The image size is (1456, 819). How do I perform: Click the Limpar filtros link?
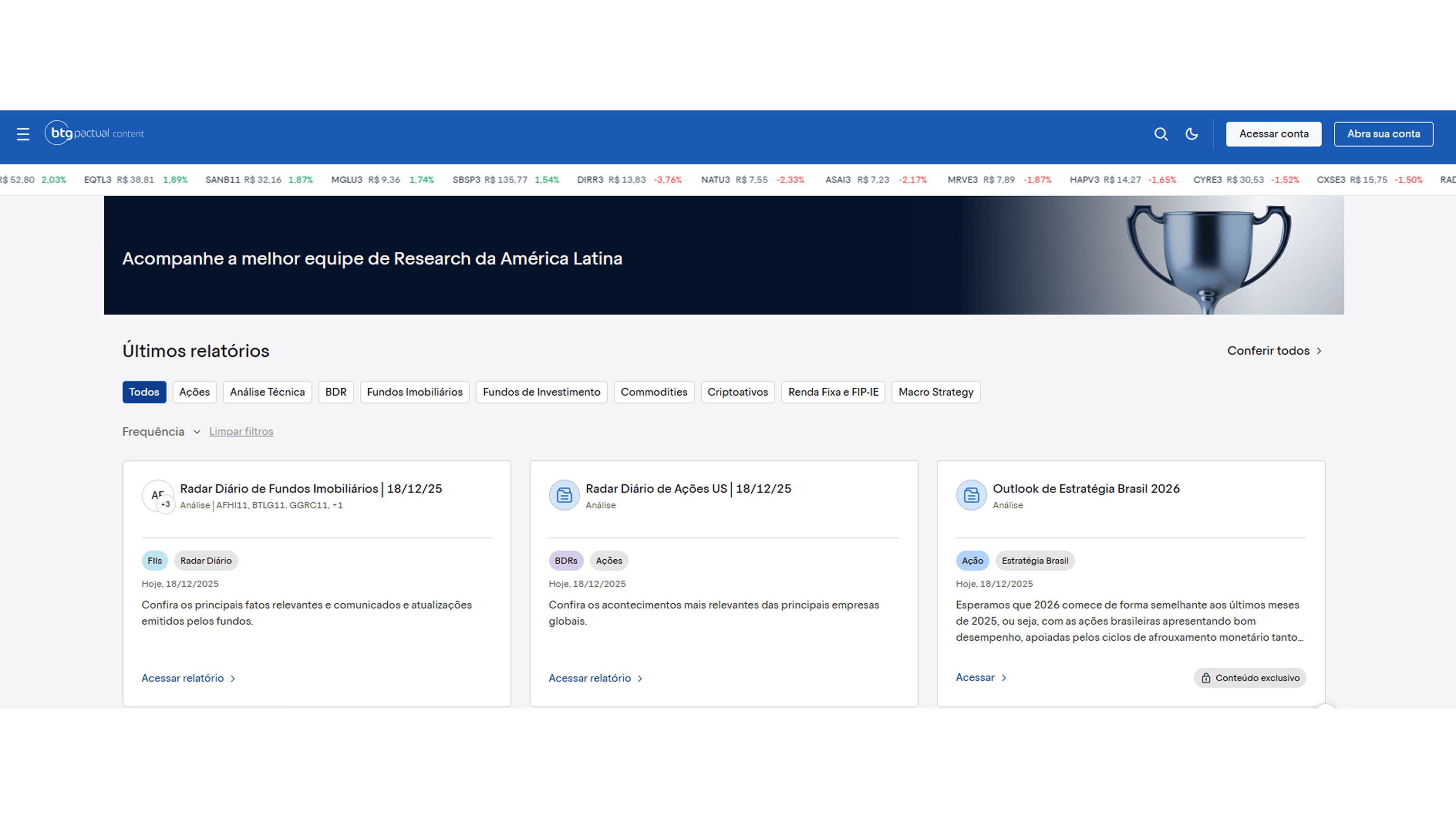pos(241,432)
